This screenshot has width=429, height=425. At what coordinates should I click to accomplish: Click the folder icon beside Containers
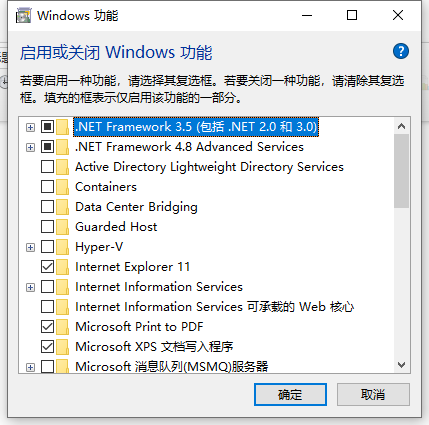pos(62,187)
